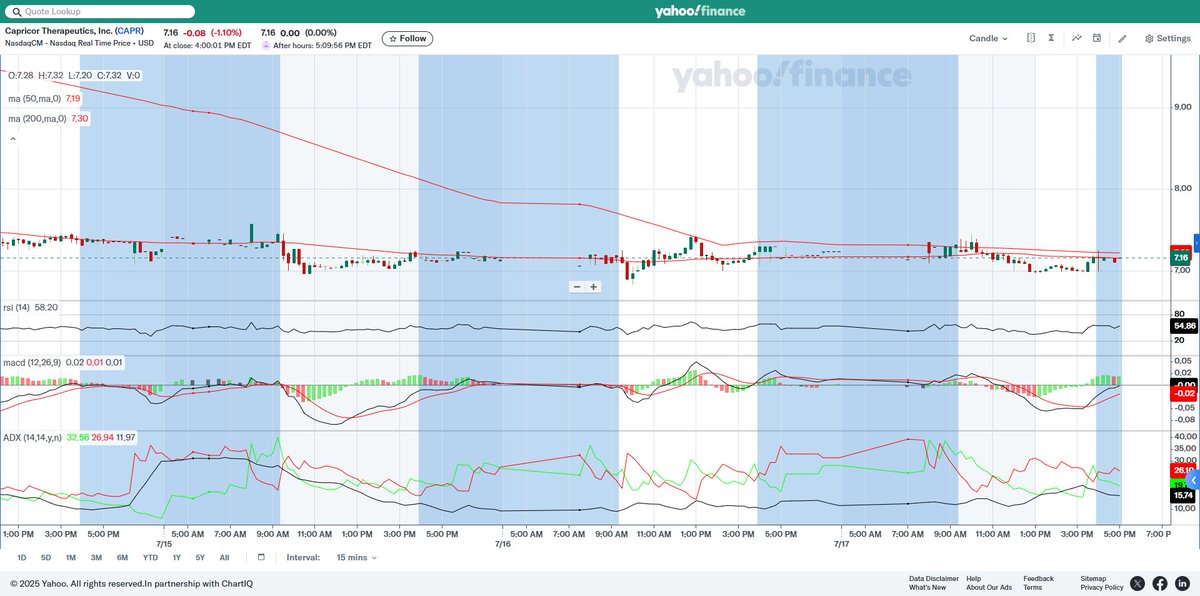Open the indicators sigma icon
1200x596 pixels.
1051,38
